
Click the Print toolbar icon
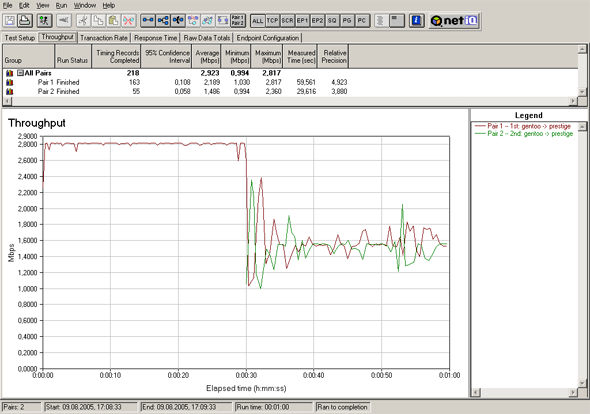pos(25,20)
